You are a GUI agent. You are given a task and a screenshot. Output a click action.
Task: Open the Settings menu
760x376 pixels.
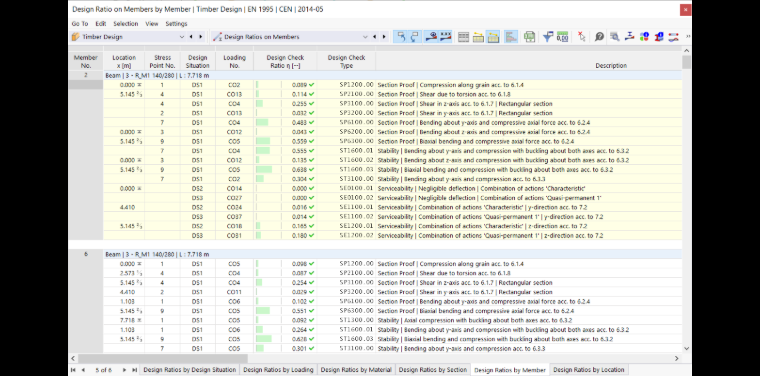[176, 24]
